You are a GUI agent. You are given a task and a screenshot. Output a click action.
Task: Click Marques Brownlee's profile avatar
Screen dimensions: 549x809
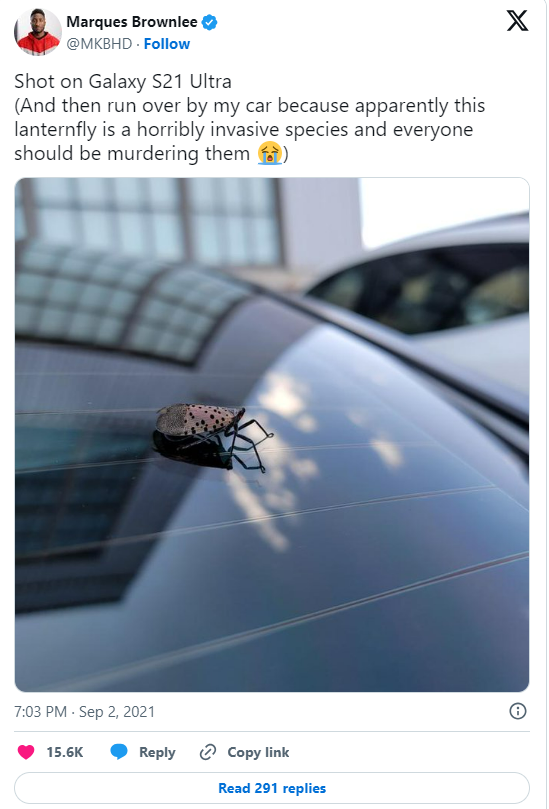pyautogui.click(x=38, y=32)
